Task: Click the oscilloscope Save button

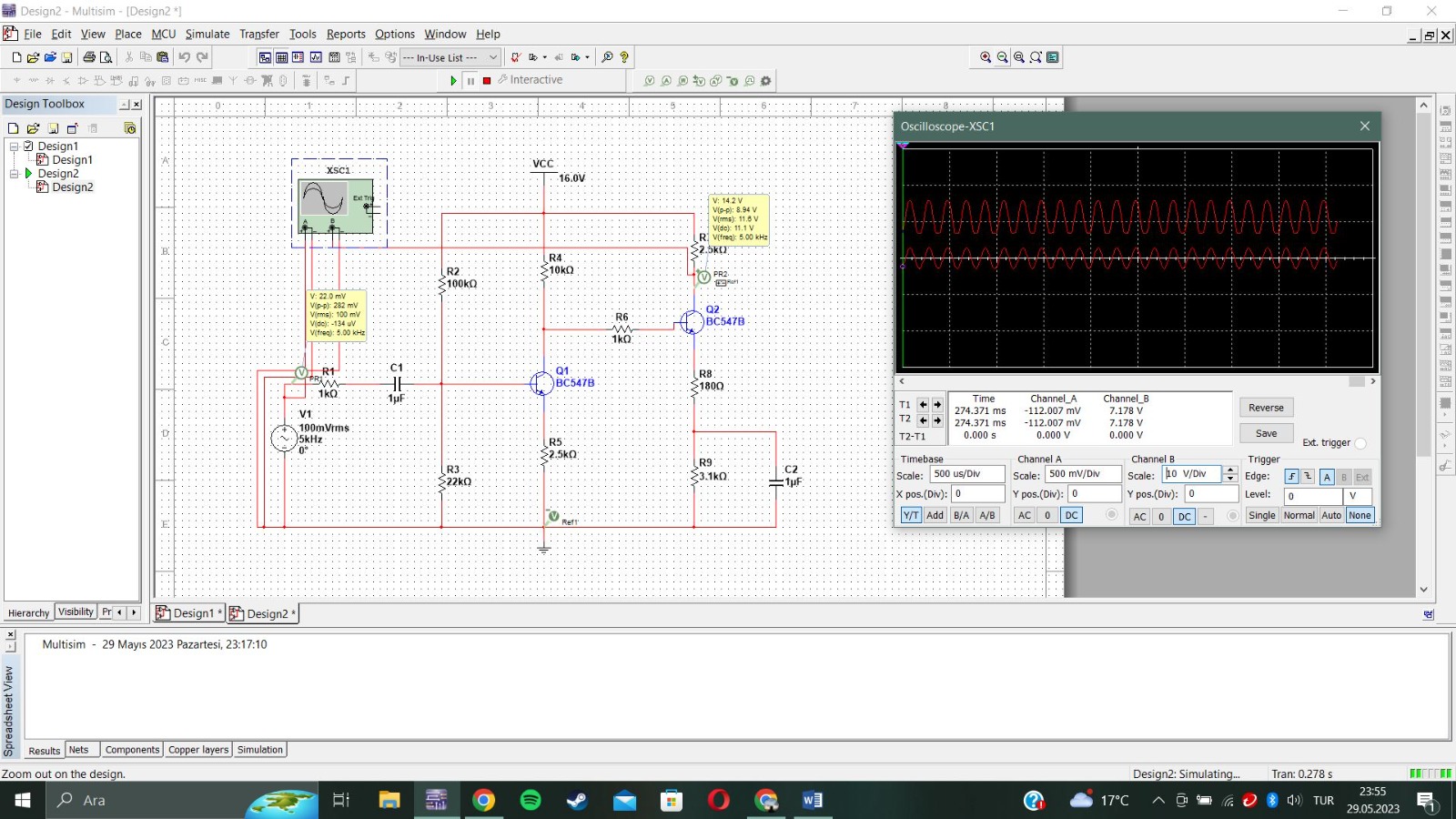Action: click(1266, 433)
